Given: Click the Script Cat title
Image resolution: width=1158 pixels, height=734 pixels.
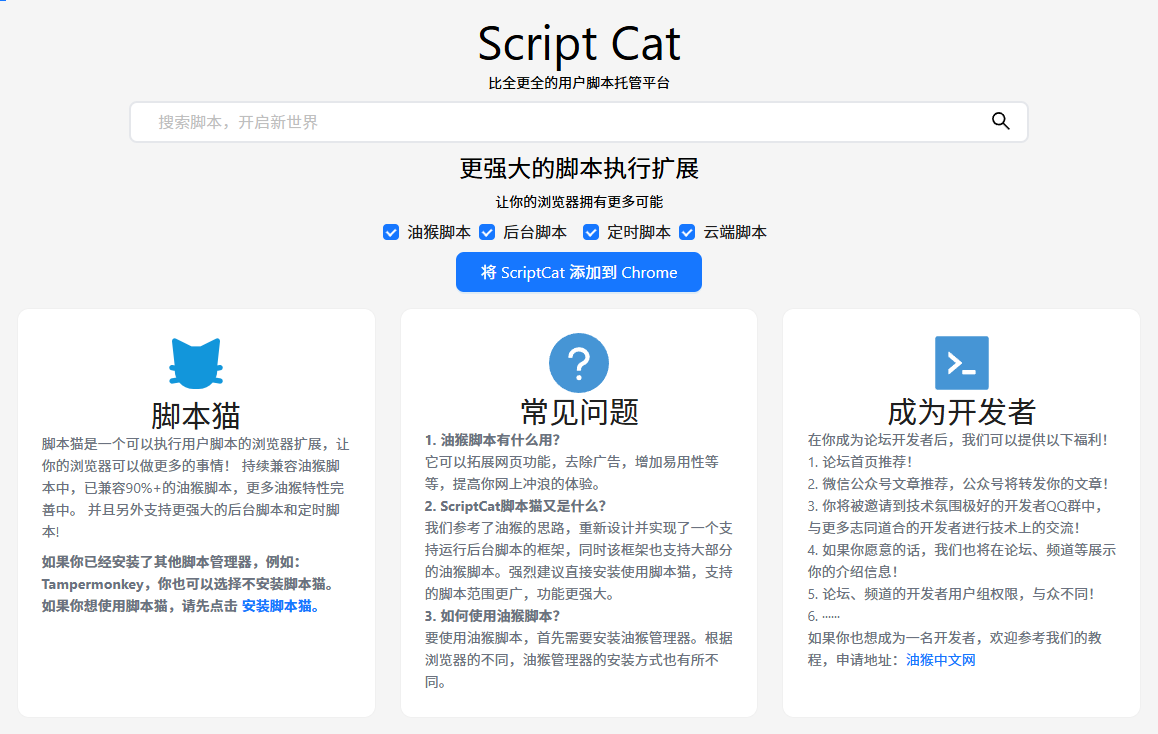Looking at the screenshot, I should tap(579, 44).
